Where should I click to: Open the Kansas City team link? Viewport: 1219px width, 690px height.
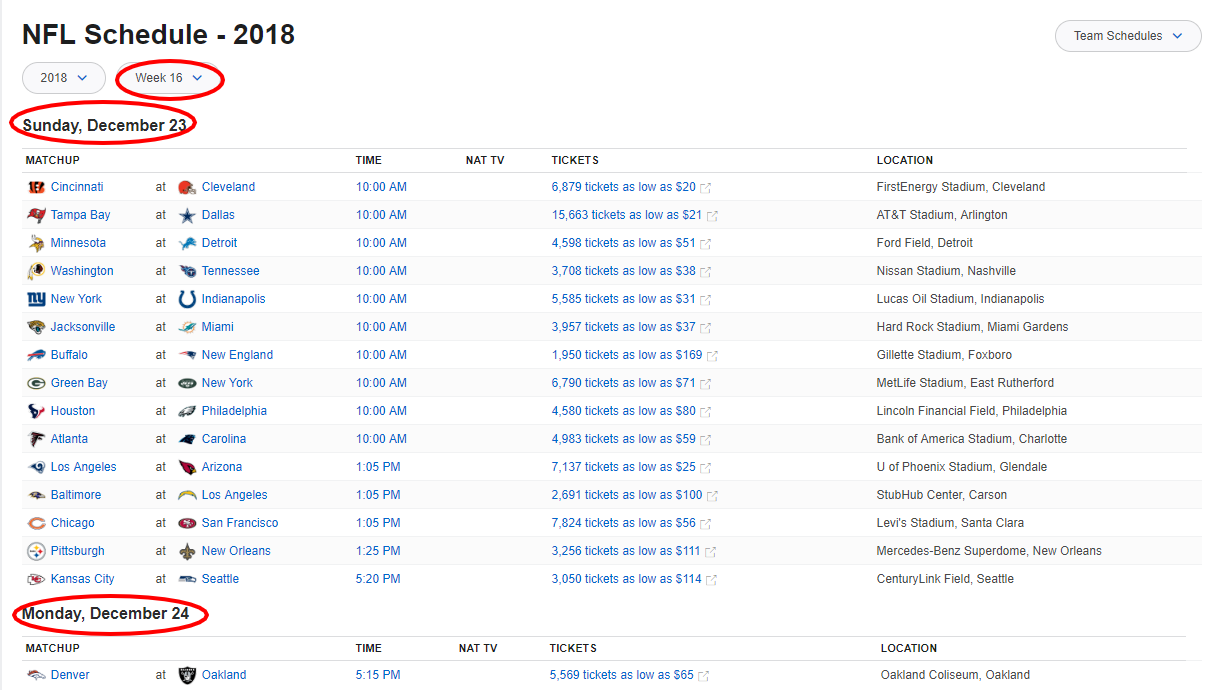pos(83,579)
